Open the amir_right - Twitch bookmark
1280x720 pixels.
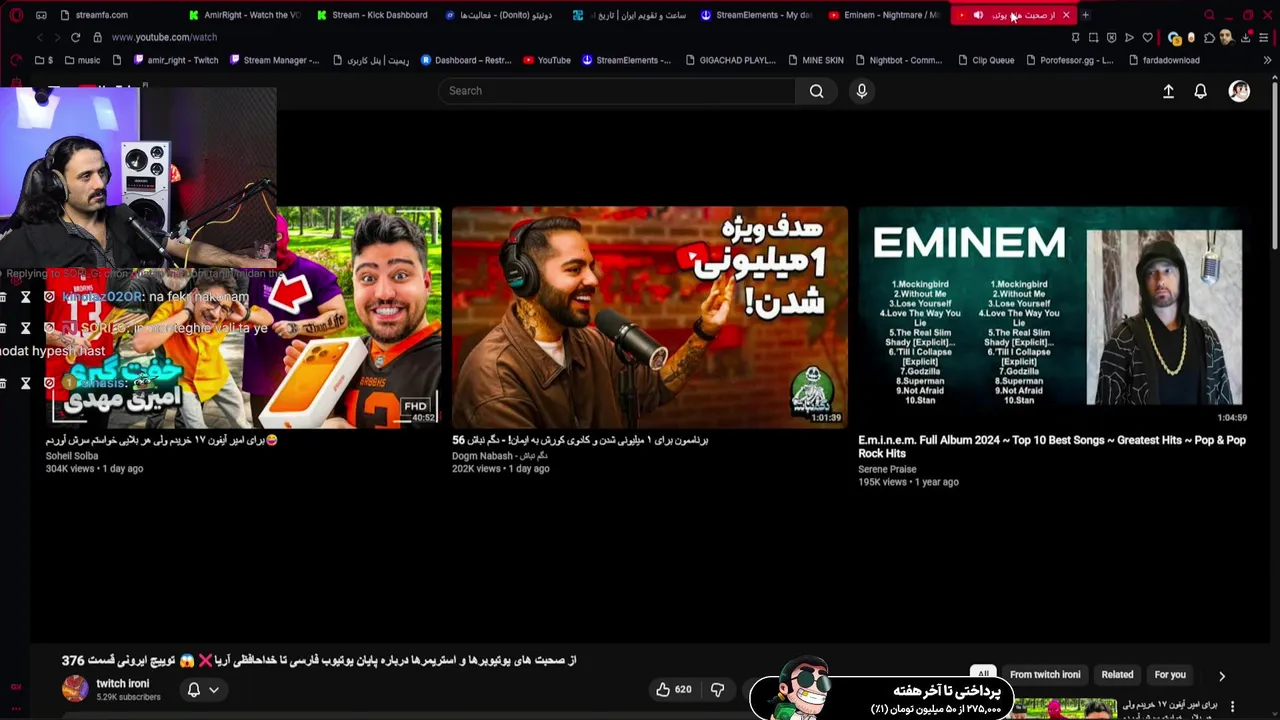pos(174,60)
